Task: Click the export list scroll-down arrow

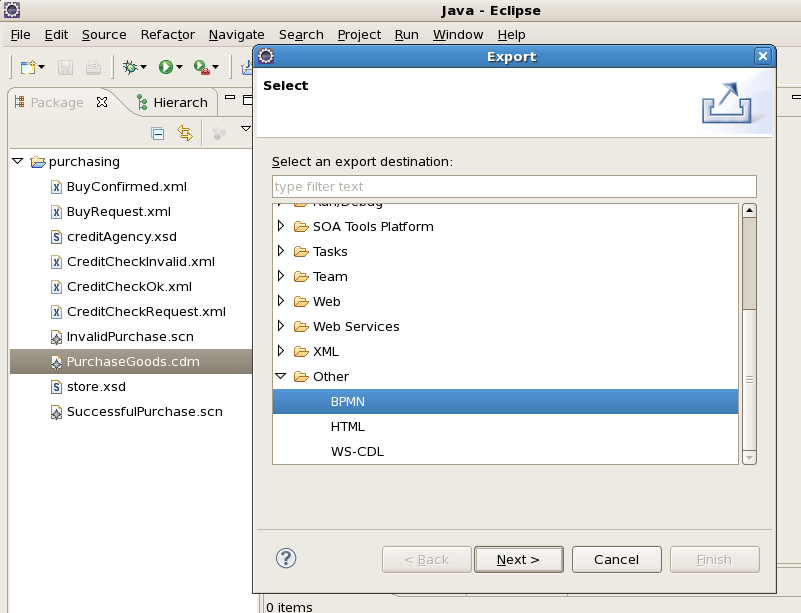Action: (x=749, y=458)
